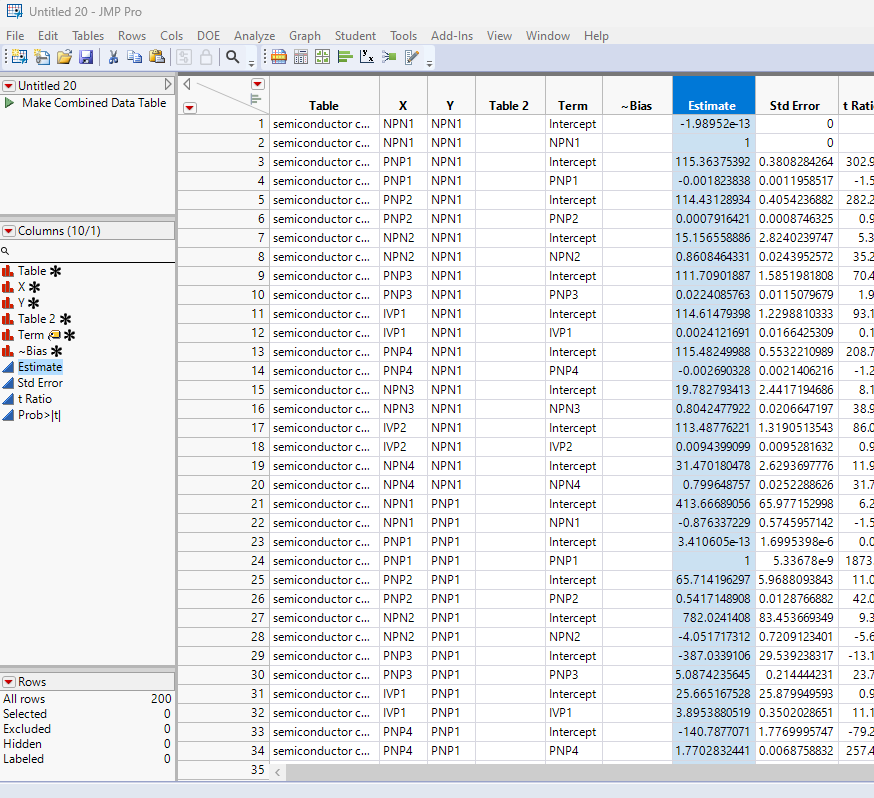874x798 pixels.
Task: Select the Estimate column header
Action: 712,105
